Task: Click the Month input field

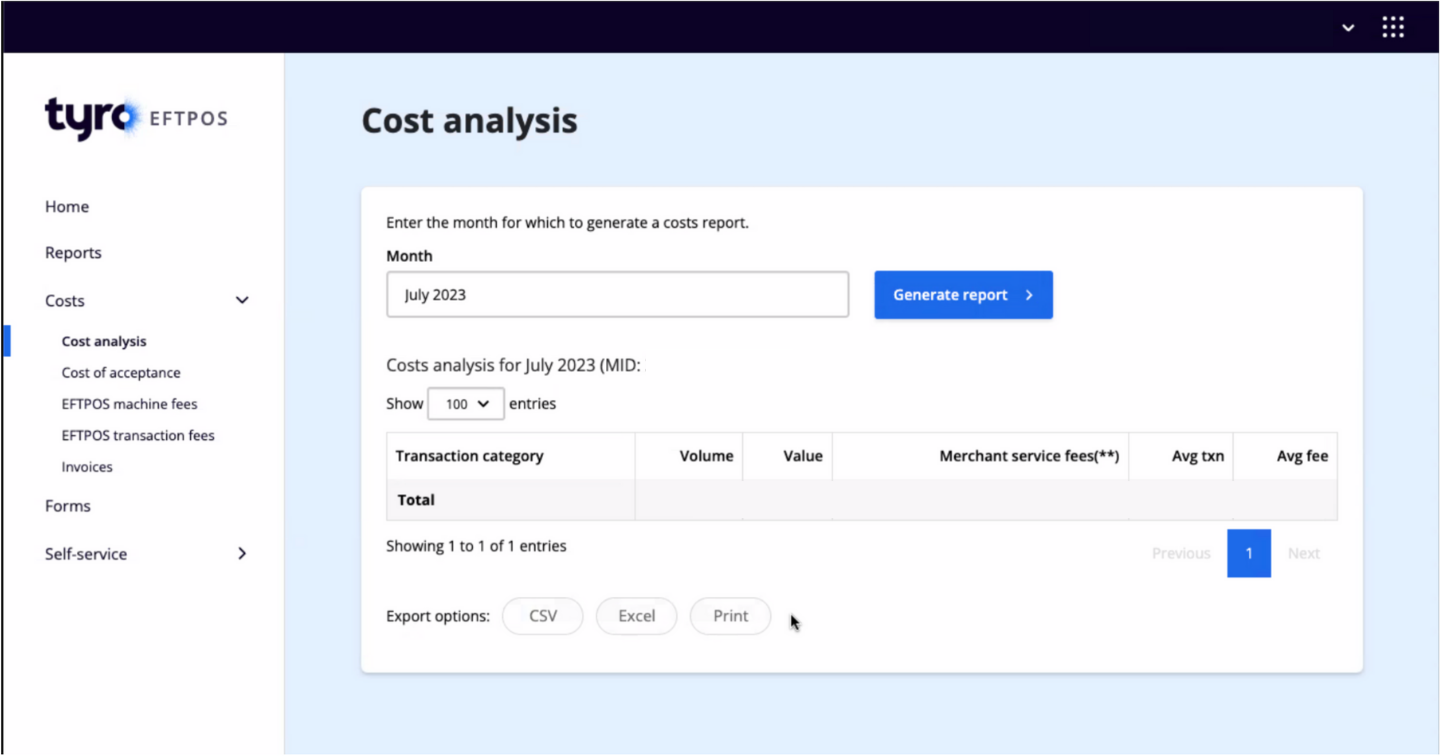Action: point(617,295)
